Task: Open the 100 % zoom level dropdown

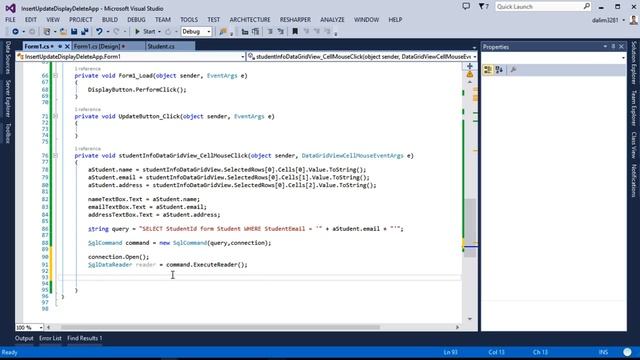Action: coord(41,327)
